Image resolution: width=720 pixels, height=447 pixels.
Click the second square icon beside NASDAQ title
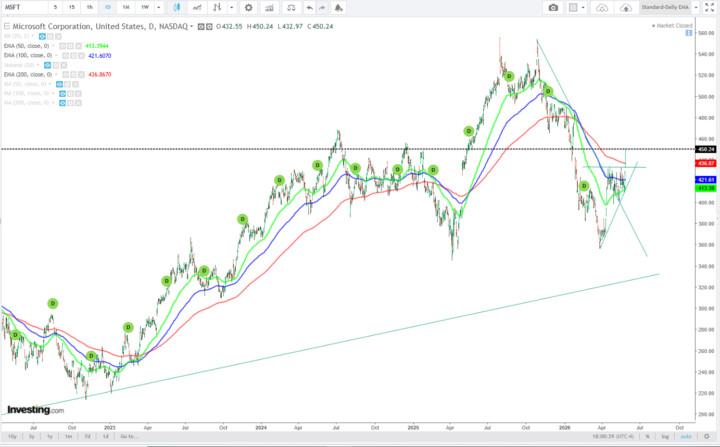(x=209, y=27)
